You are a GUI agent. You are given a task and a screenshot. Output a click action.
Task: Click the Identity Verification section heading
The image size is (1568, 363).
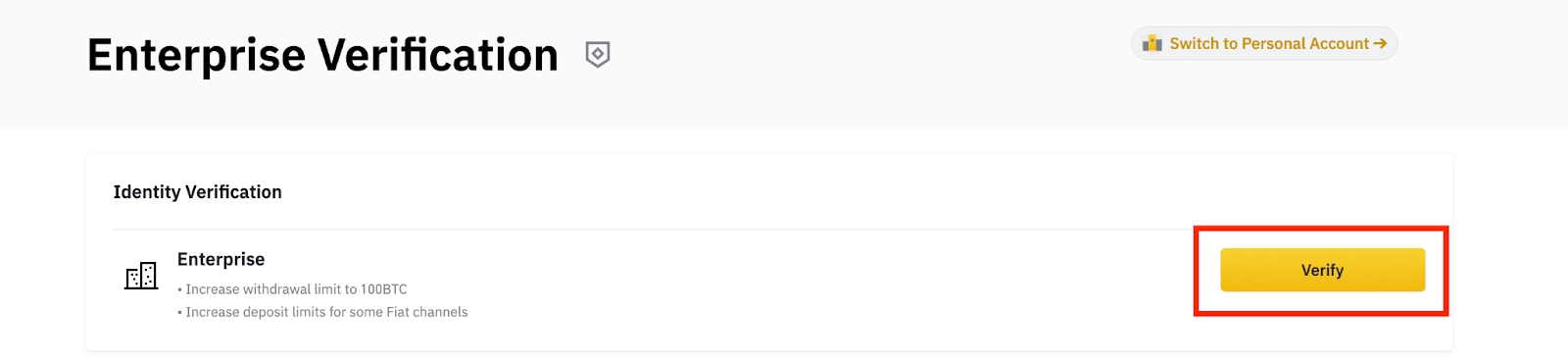click(x=197, y=192)
